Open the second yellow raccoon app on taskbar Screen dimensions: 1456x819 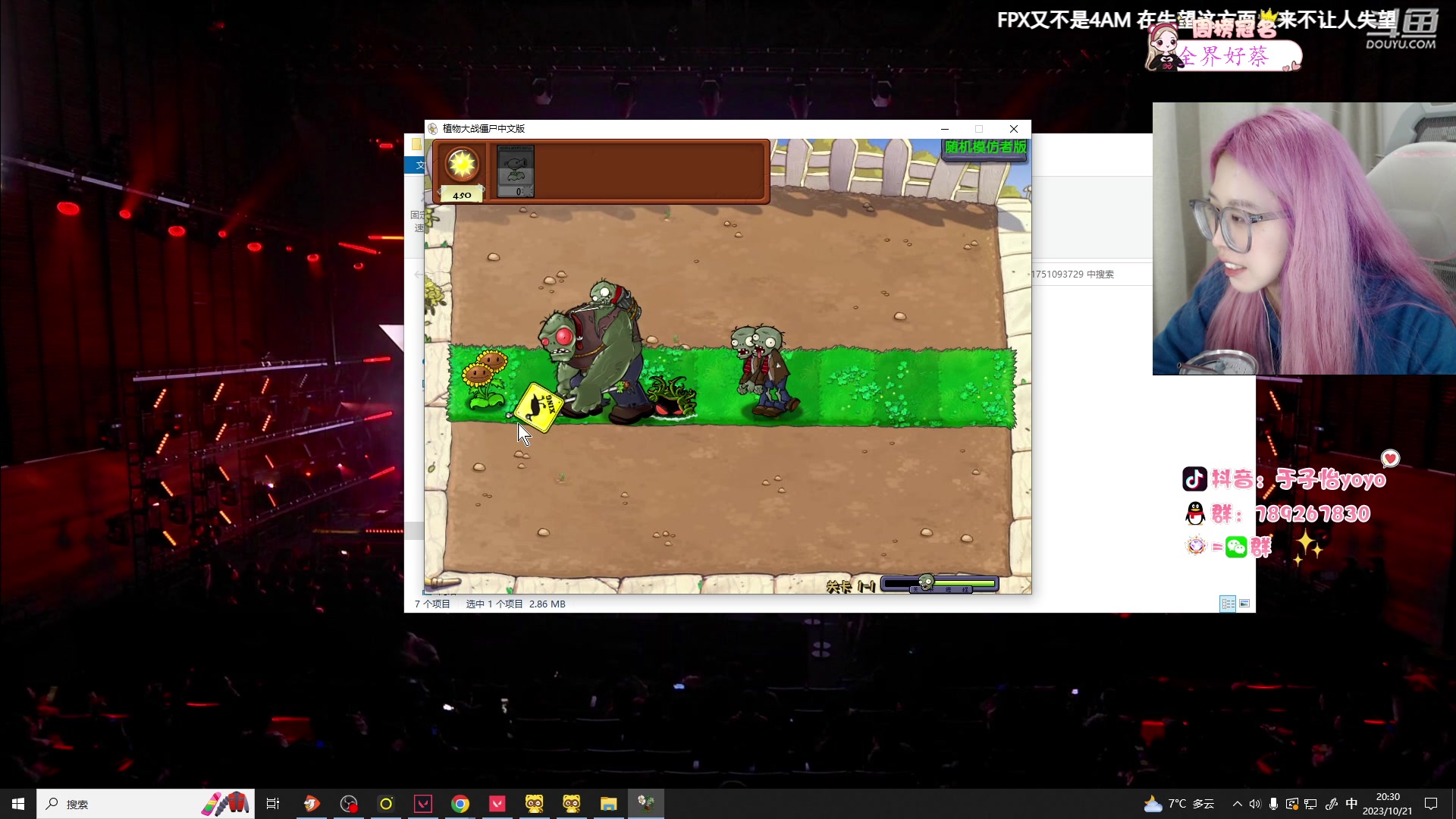click(x=572, y=804)
